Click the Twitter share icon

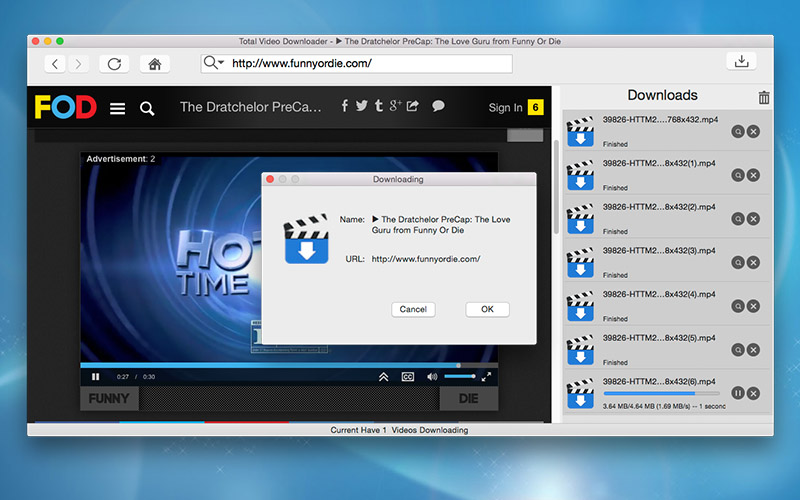pyautogui.click(x=361, y=106)
